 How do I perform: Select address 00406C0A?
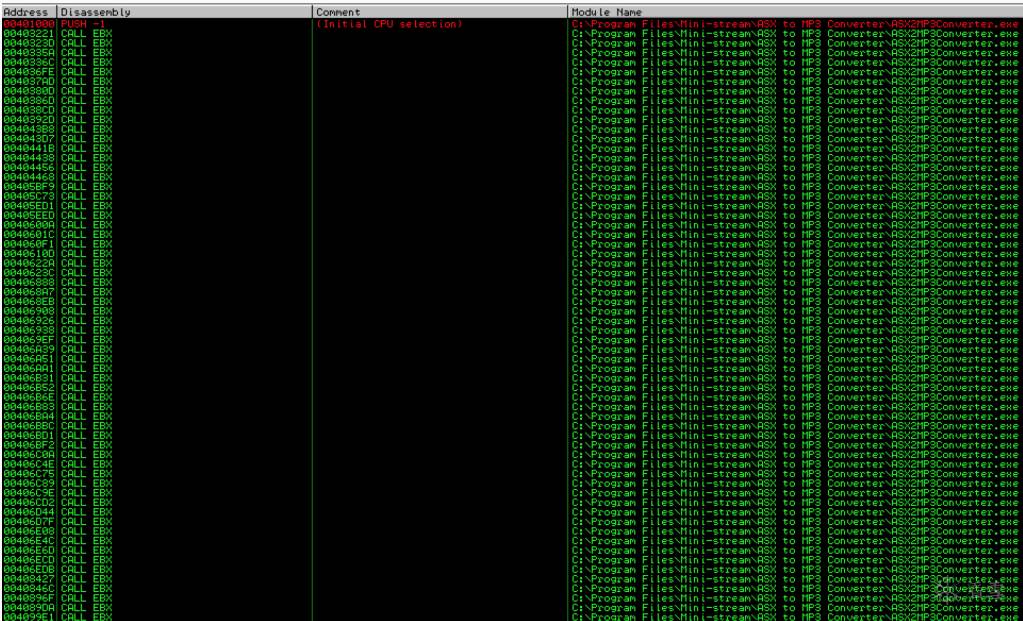pos(29,455)
